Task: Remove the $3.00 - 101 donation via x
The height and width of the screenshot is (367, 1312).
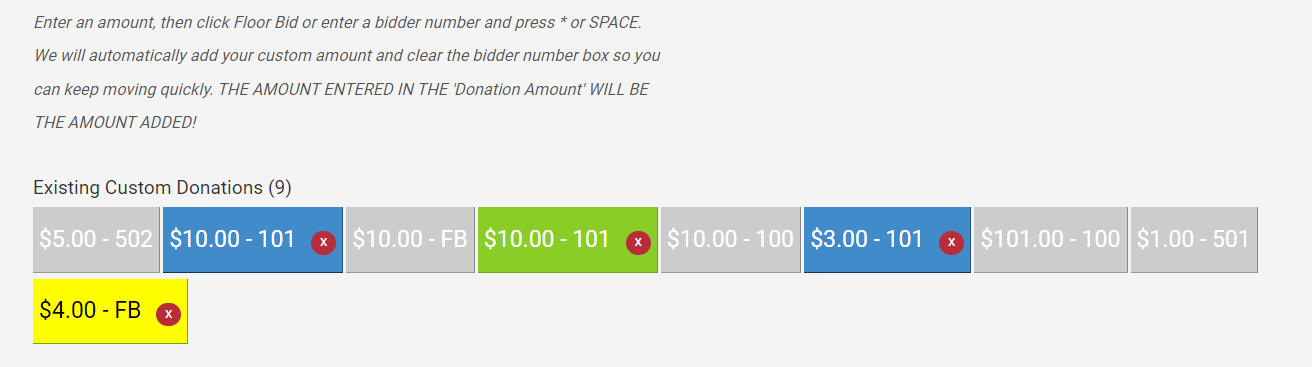Action: [x=951, y=242]
